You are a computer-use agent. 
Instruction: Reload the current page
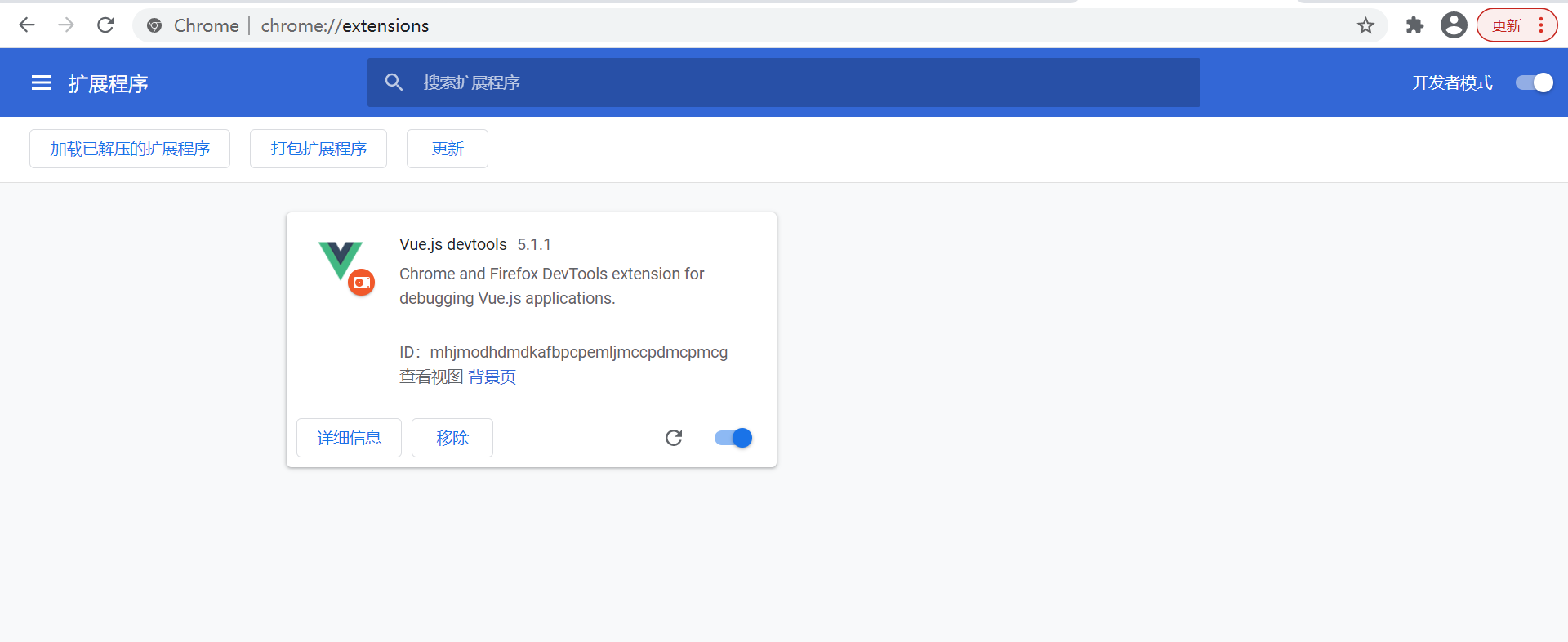pyautogui.click(x=105, y=25)
